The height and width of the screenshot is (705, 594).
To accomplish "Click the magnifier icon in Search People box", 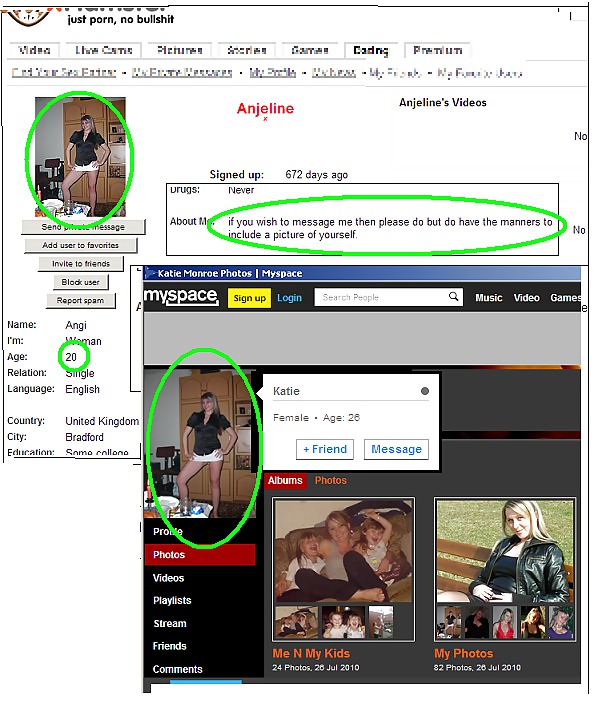I will pyautogui.click(x=453, y=297).
